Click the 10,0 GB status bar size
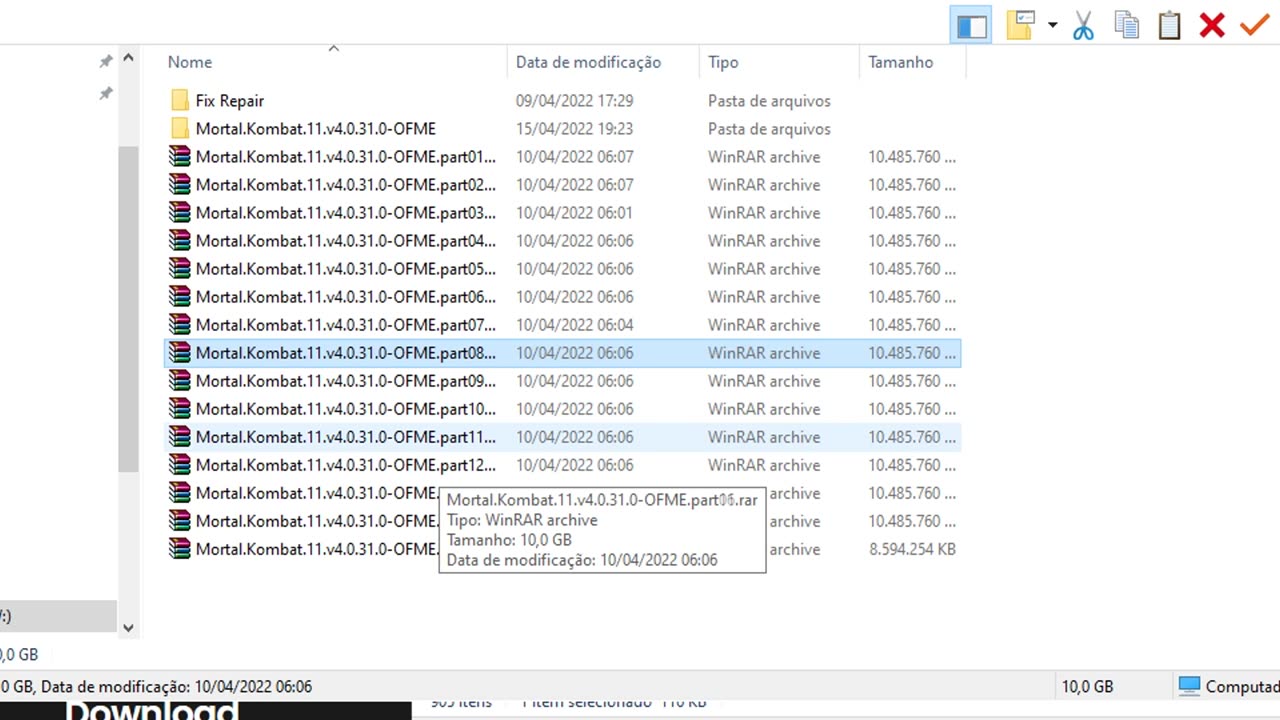1280x720 pixels. tap(1087, 686)
